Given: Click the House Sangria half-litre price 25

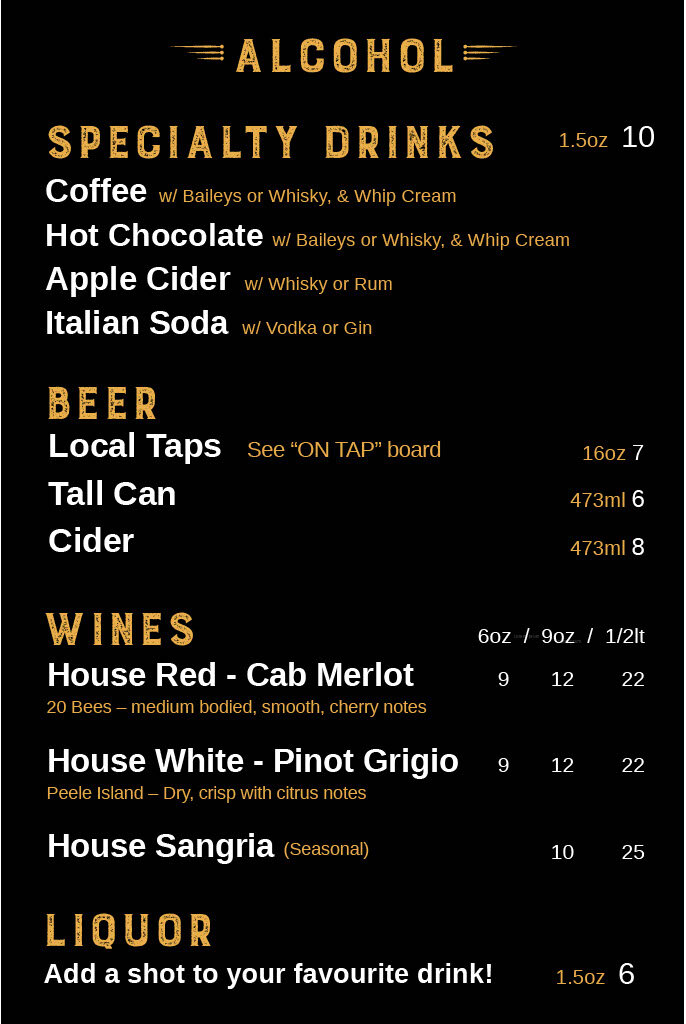Looking at the screenshot, I should 632,852.
